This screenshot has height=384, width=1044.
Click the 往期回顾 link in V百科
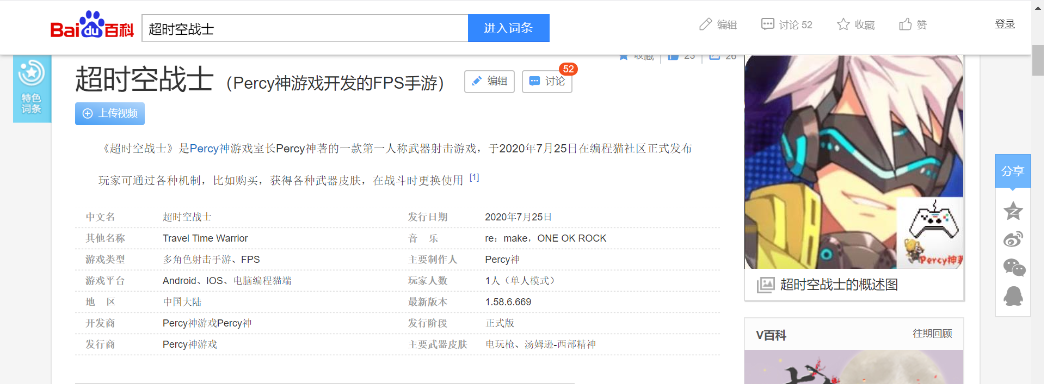pos(932,334)
